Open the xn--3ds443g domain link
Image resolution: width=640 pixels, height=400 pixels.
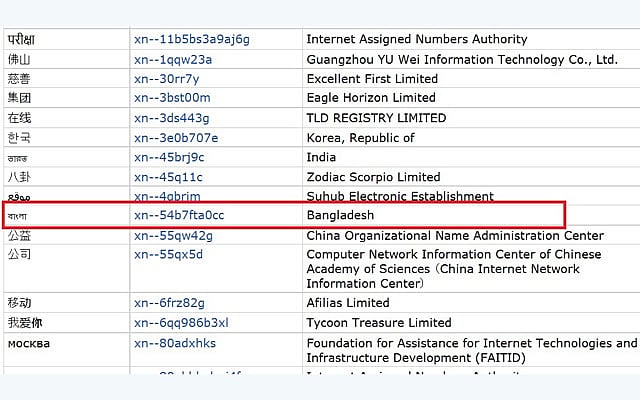point(171,118)
